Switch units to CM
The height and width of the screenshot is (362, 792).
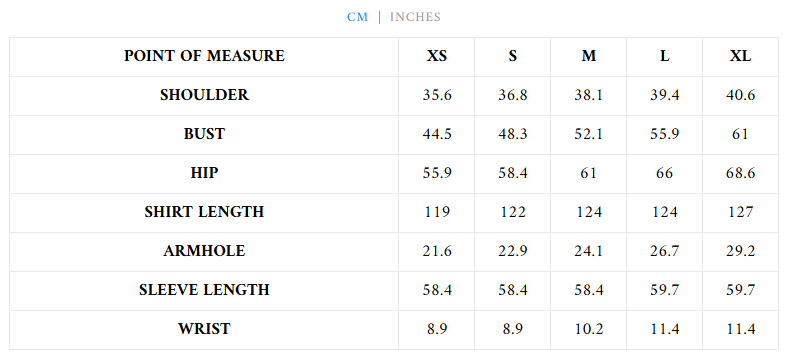(357, 17)
